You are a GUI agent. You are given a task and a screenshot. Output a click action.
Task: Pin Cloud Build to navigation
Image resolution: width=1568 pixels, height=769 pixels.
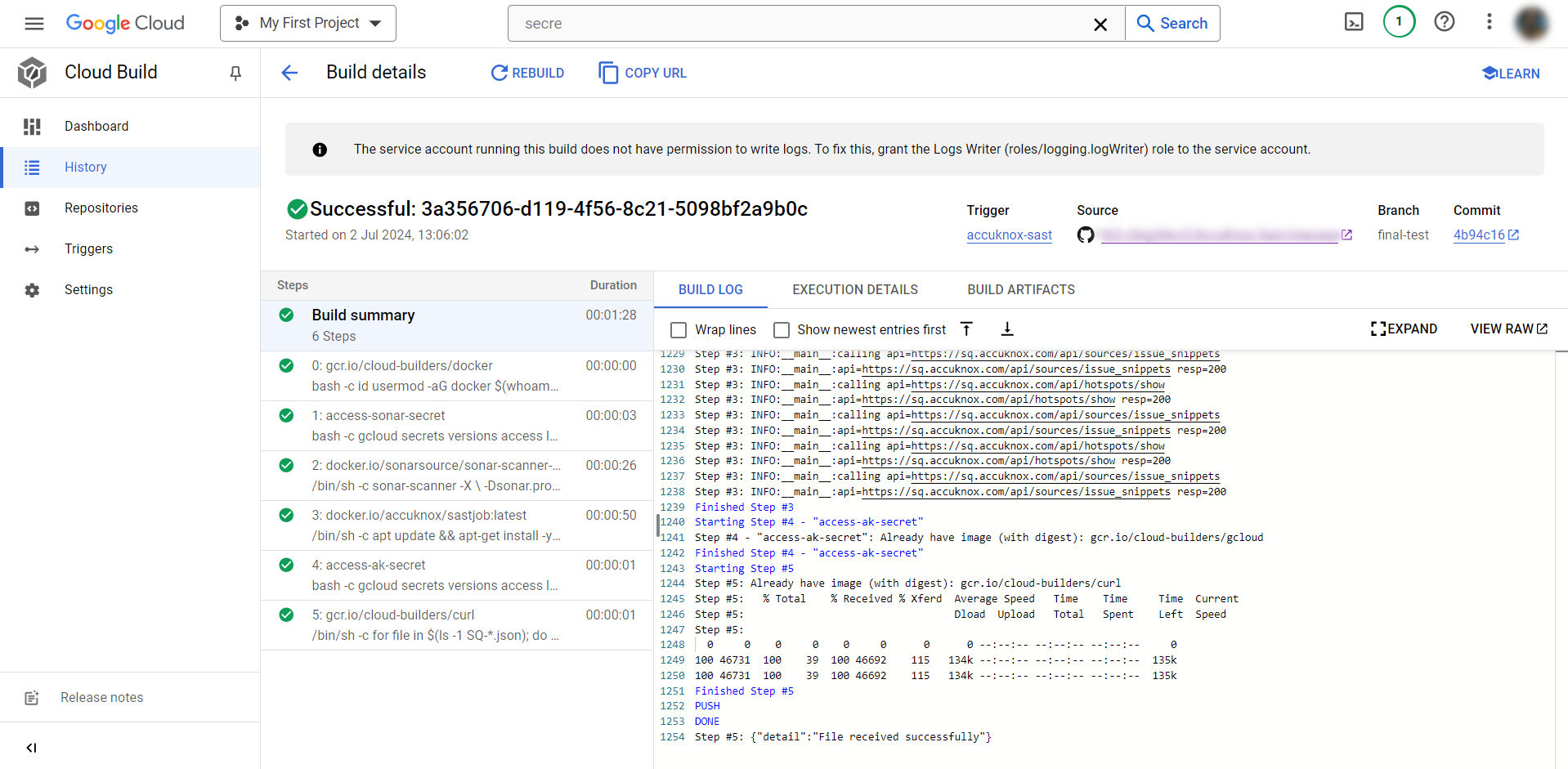click(x=235, y=73)
